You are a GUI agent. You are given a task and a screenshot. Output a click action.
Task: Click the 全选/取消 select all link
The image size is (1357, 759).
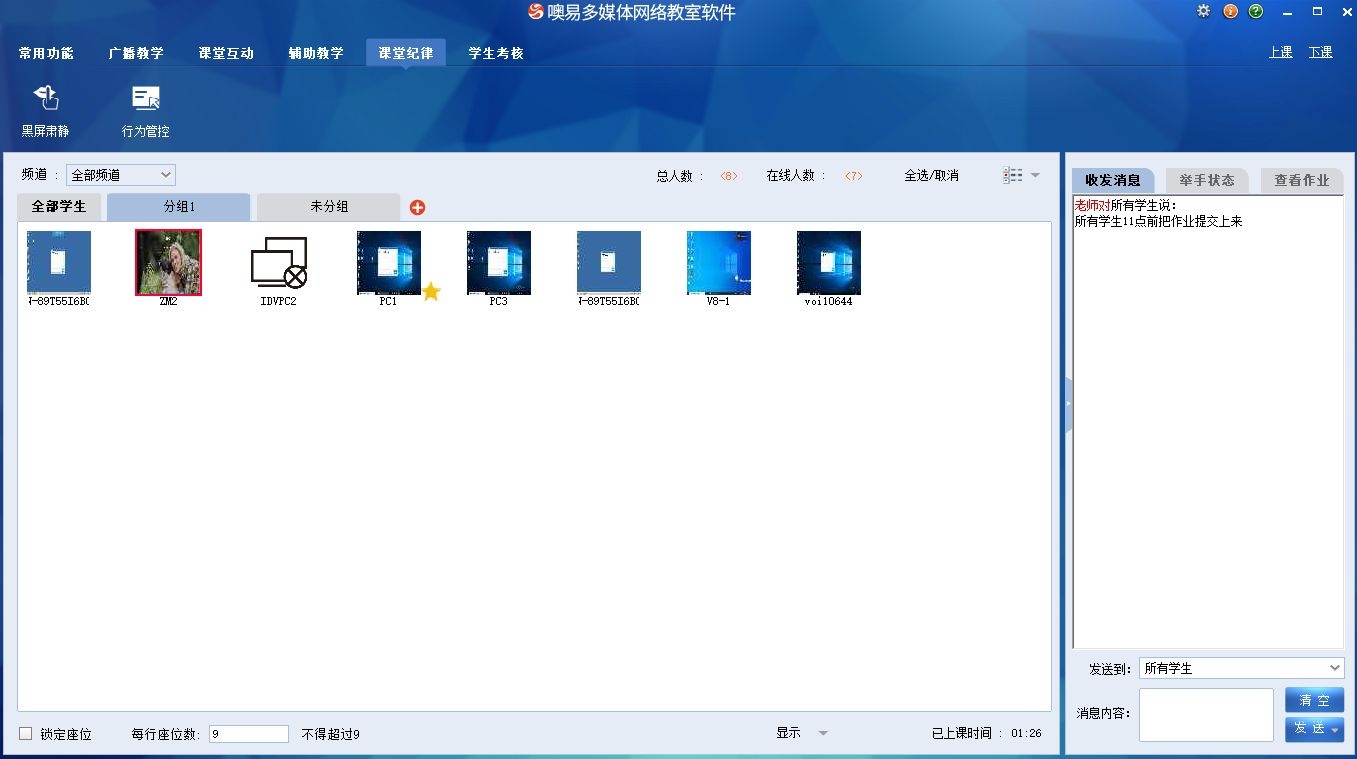tap(931, 175)
